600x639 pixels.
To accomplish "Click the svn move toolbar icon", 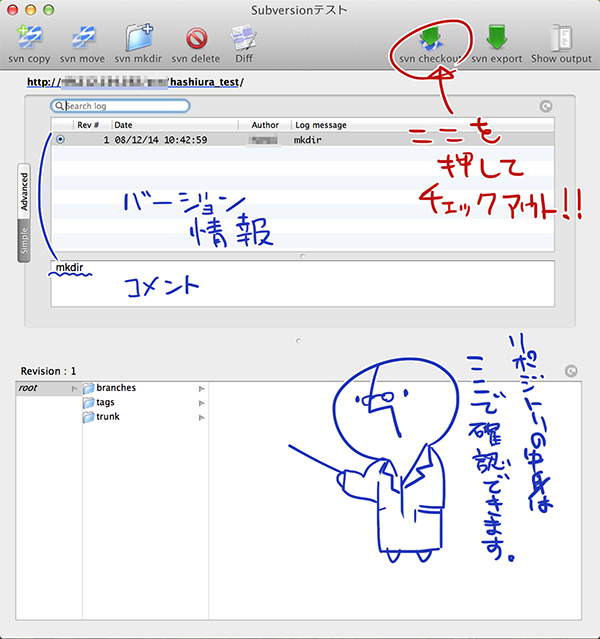I will pyautogui.click(x=83, y=38).
